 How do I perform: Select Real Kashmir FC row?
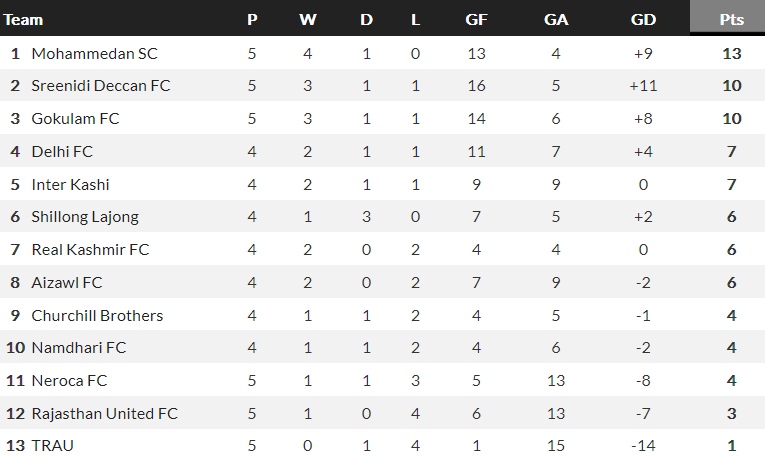point(90,250)
